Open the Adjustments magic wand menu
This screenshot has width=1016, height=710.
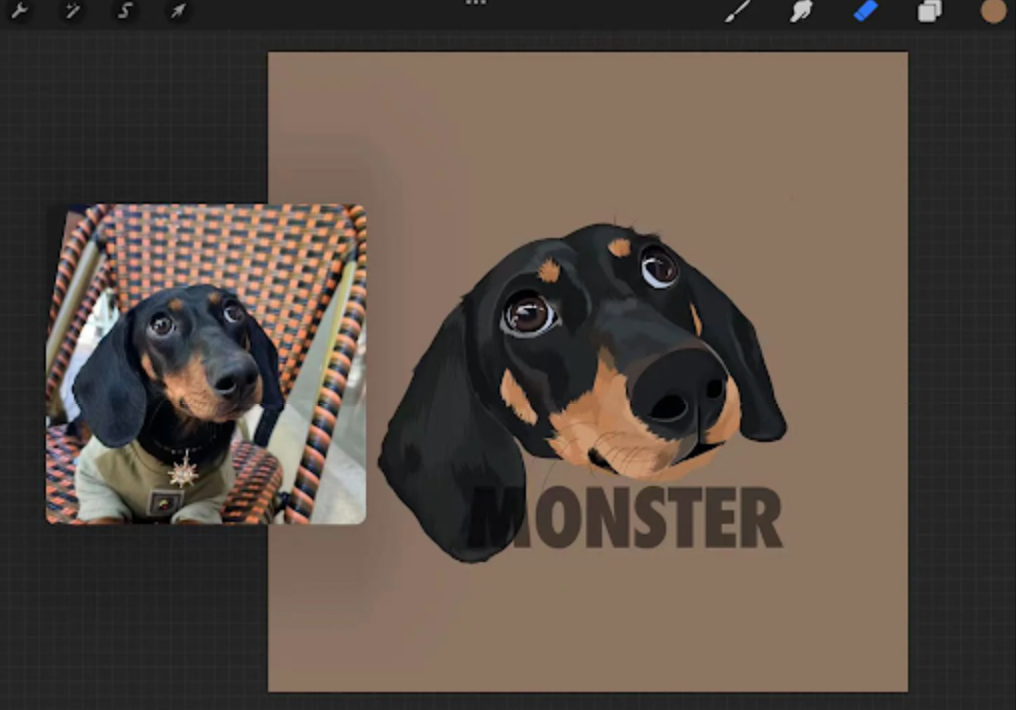click(x=72, y=11)
